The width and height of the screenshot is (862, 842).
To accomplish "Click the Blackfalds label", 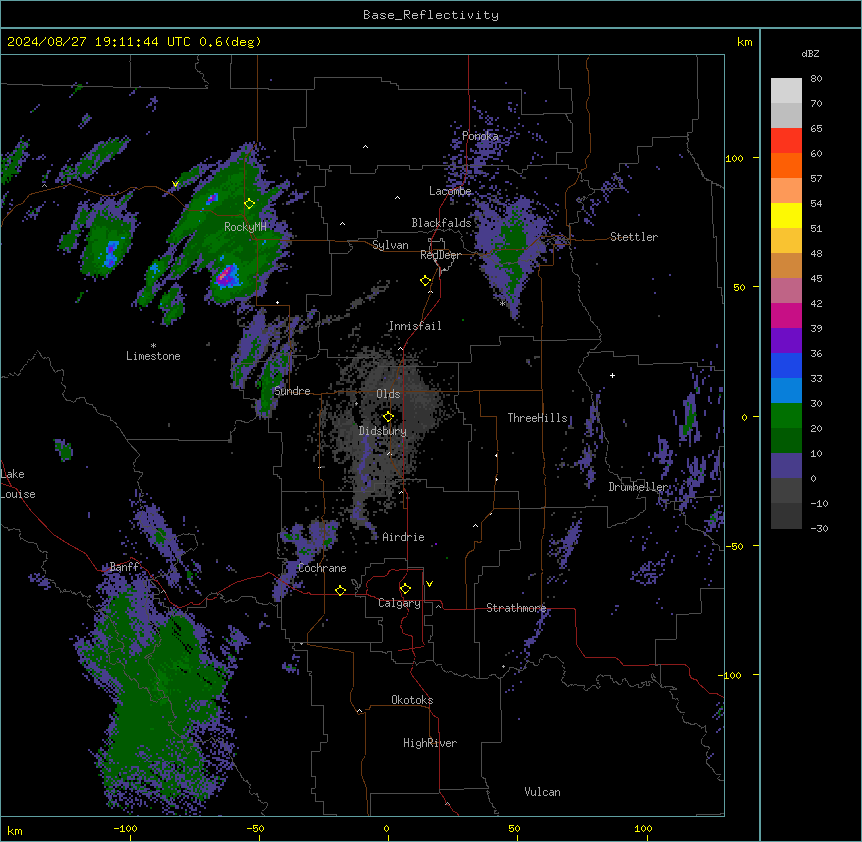I will (441, 223).
